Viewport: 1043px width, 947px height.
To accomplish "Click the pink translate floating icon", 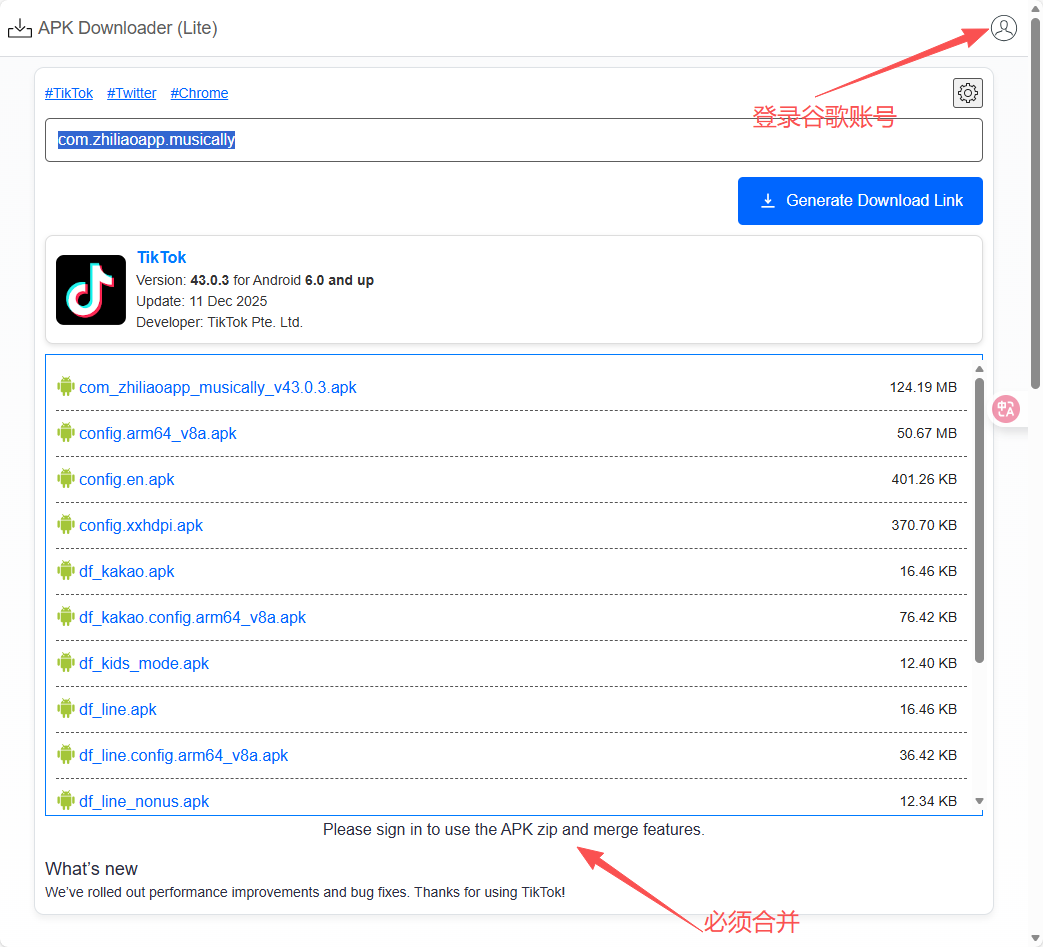I will [1005, 408].
